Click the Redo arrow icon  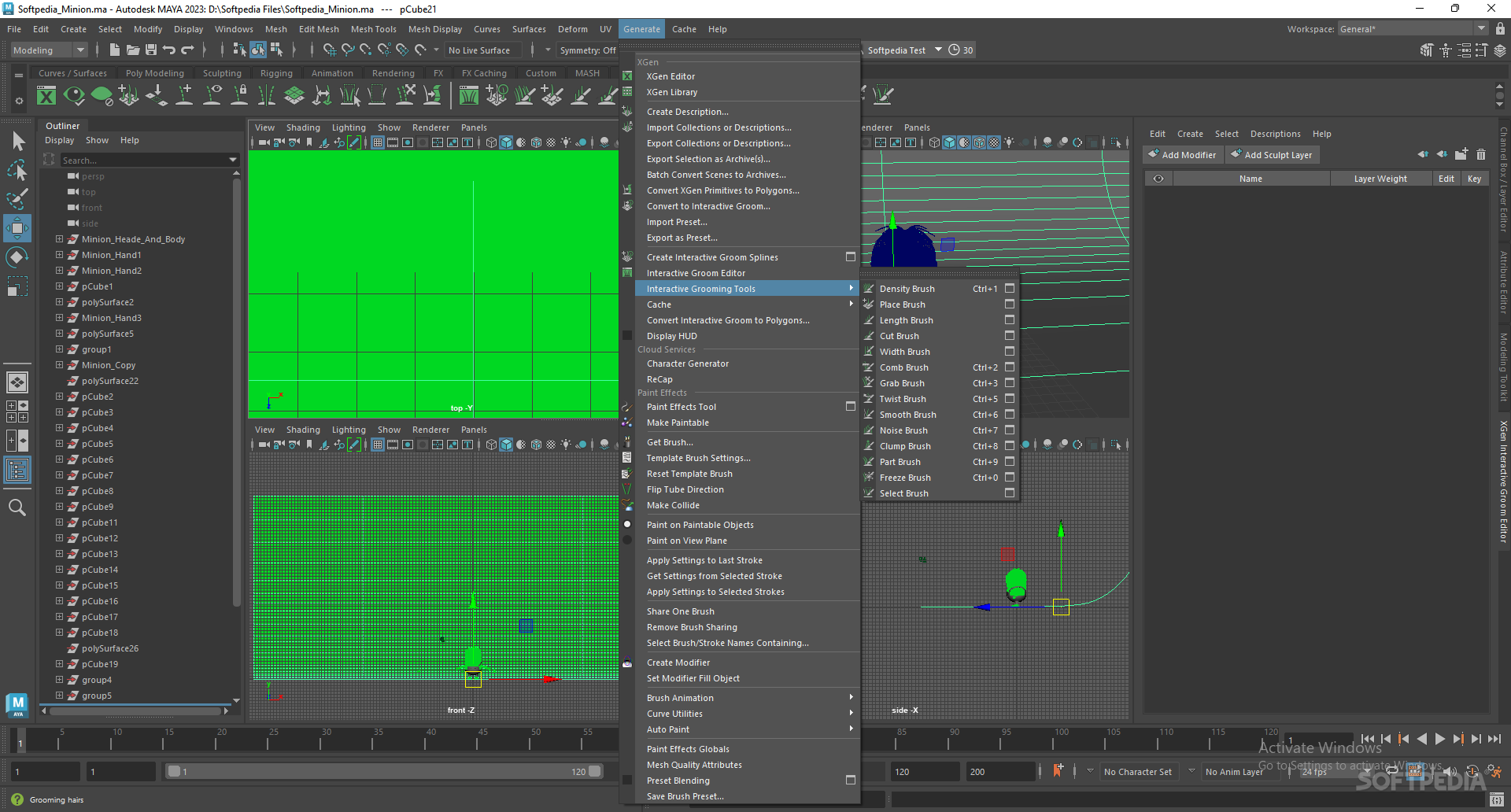187,50
